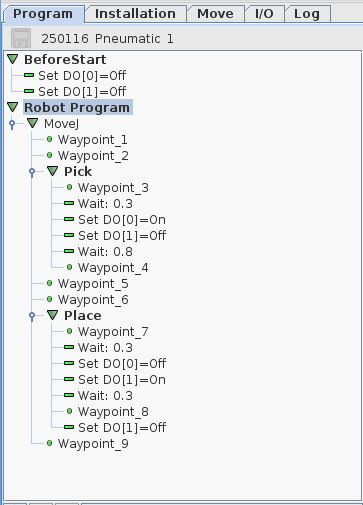Select the Waypoint_4 tree item
This screenshot has height=505, width=363.
[113, 268]
